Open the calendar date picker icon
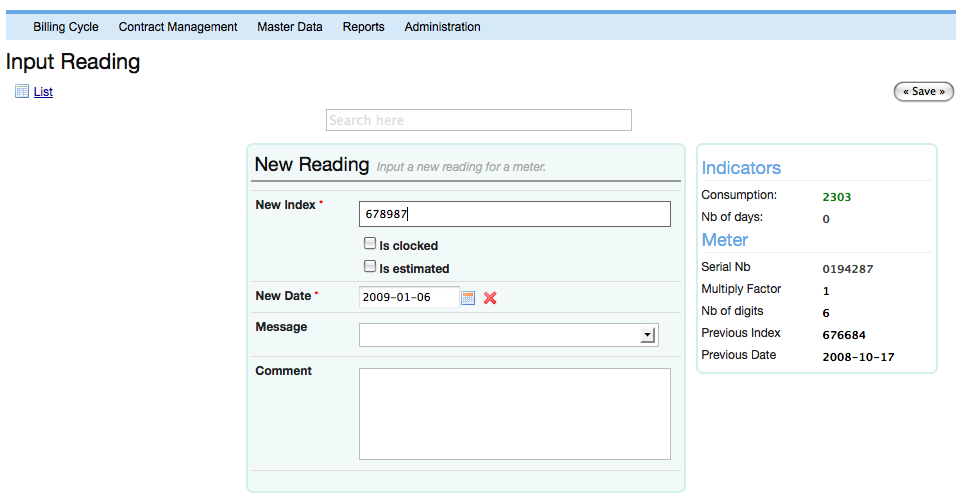964x499 pixels. click(468, 298)
